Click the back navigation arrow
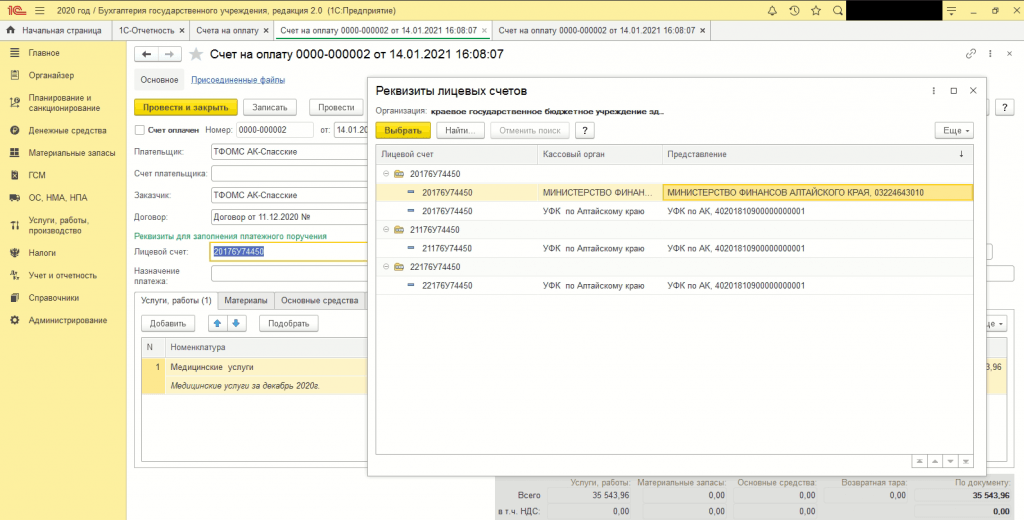Viewport: 1024px width, 520px height. point(147,54)
